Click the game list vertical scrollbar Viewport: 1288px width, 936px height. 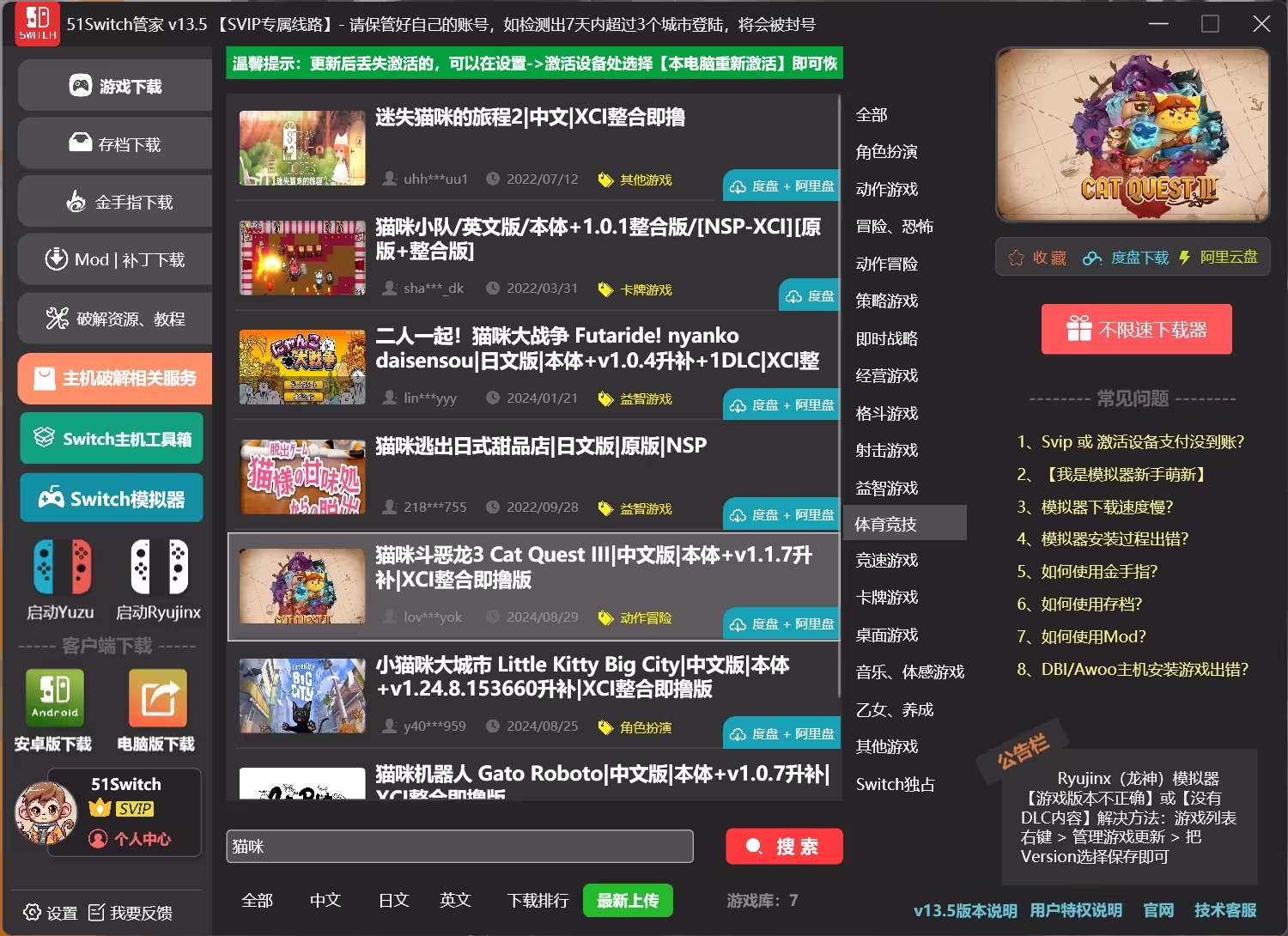pos(839,395)
